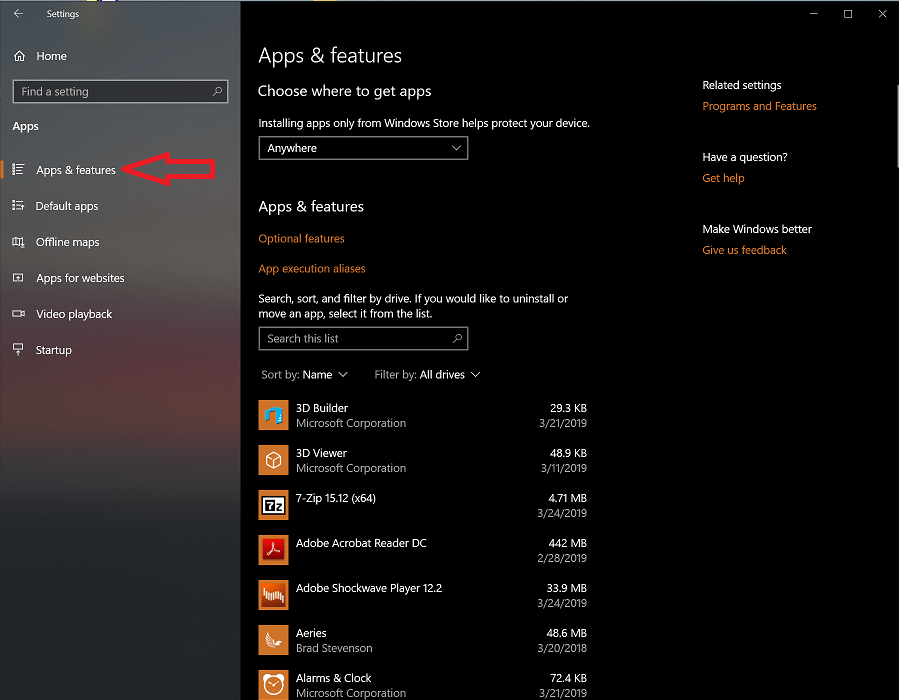Open the App execution aliases link
Image resolution: width=899 pixels, height=700 pixels.
311,268
